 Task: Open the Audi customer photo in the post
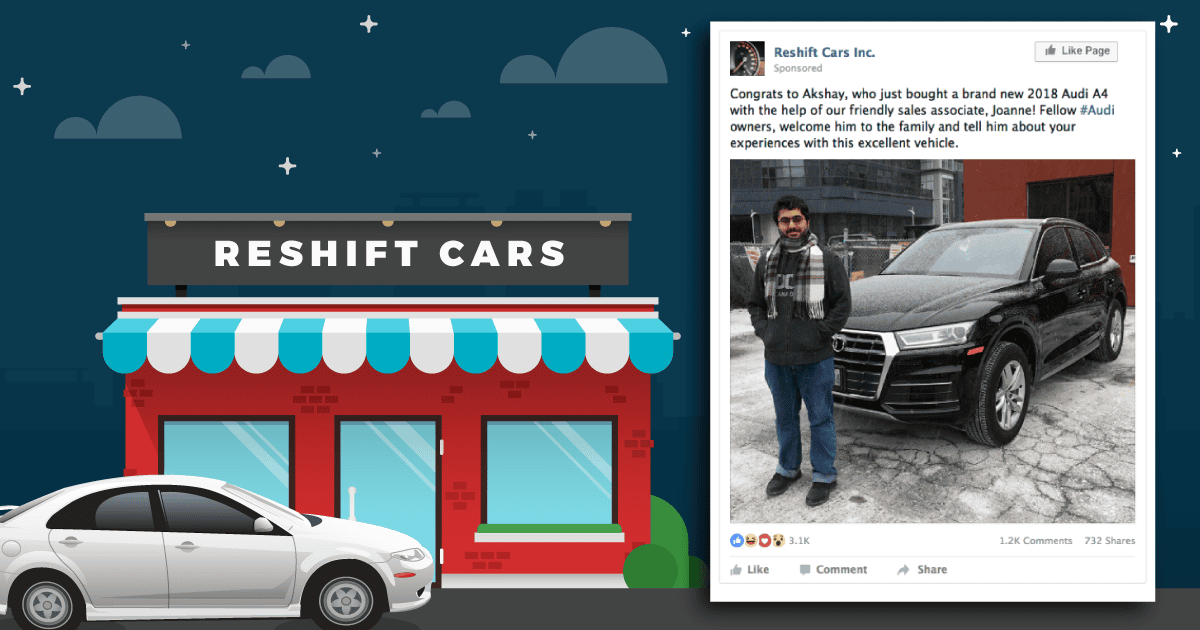pos(932,341)
